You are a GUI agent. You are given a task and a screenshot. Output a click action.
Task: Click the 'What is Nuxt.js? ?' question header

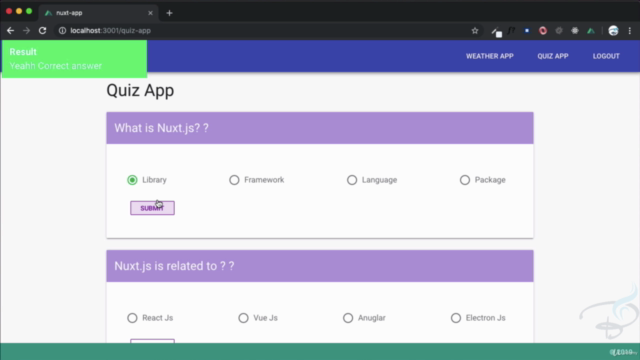point(320,128)
